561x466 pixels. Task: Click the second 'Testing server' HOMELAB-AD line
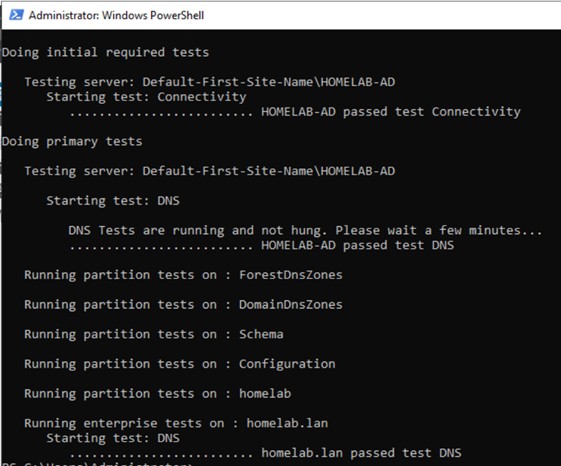pyautogui.click(x=210, y=171)
